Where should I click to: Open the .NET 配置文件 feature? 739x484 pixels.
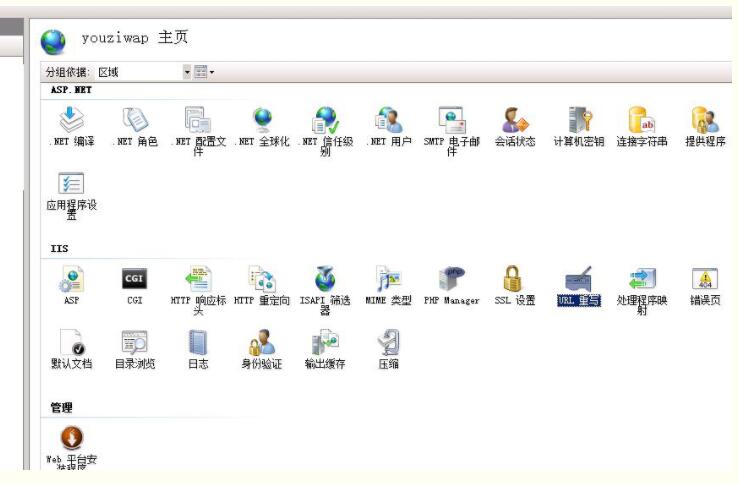pyautogui.click(x=198, y=131)
